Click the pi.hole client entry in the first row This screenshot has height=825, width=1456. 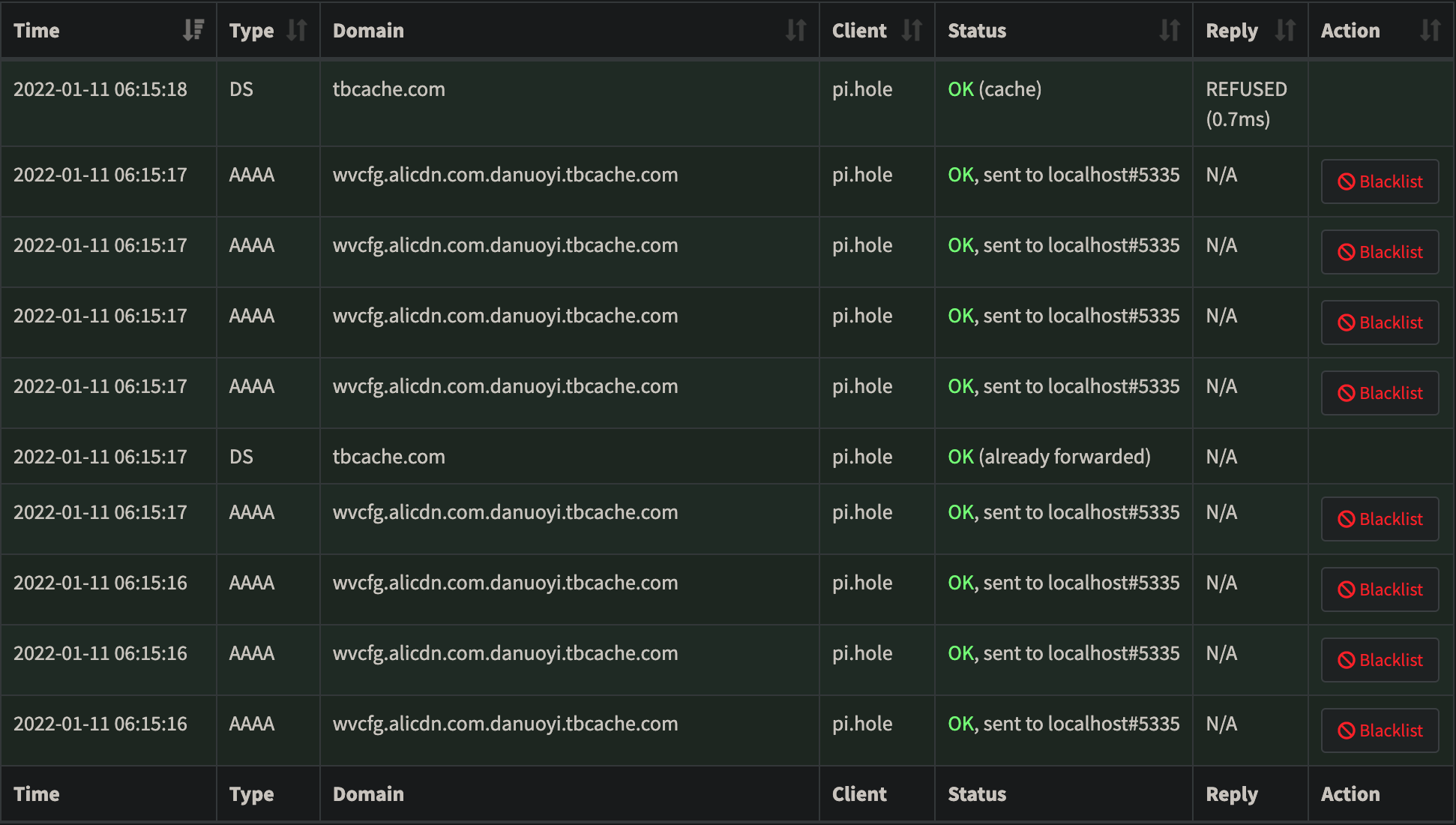[862, 88]
